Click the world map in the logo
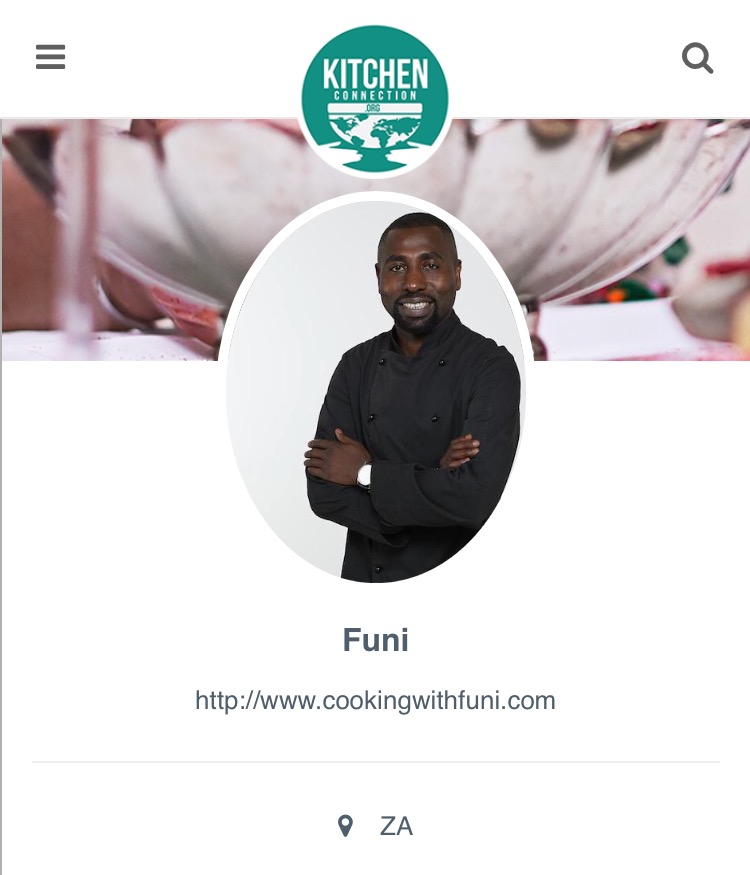Viewport: 750px width, 875px height. click(374, 133)
